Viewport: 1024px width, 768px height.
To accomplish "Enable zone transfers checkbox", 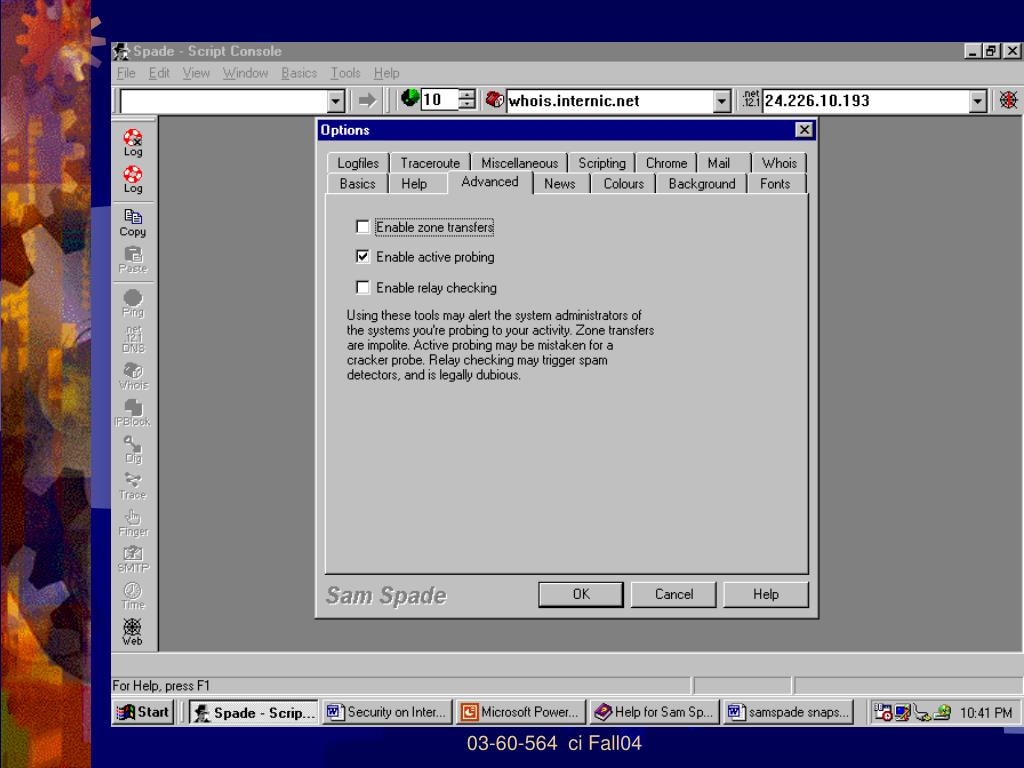I will (363, 227).
